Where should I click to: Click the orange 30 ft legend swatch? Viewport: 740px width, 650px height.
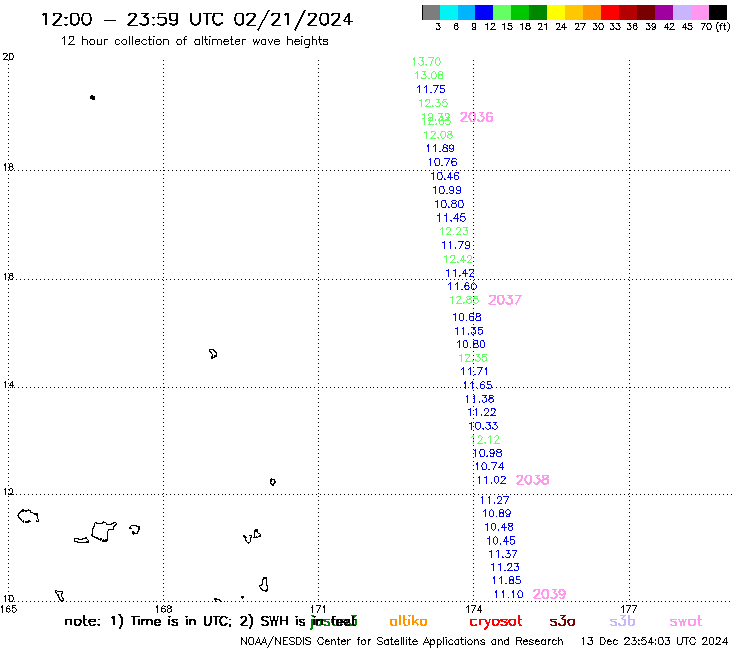point(592,12)
